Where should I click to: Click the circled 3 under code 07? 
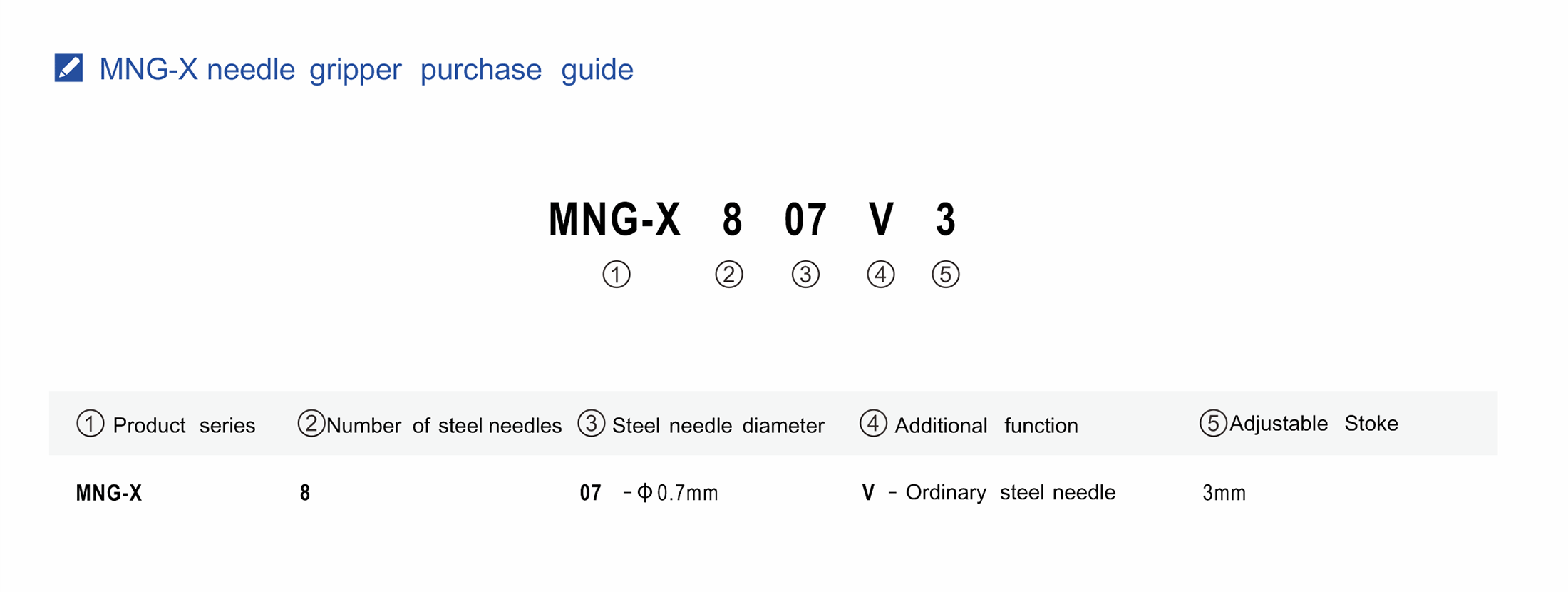tap(805, 275)
